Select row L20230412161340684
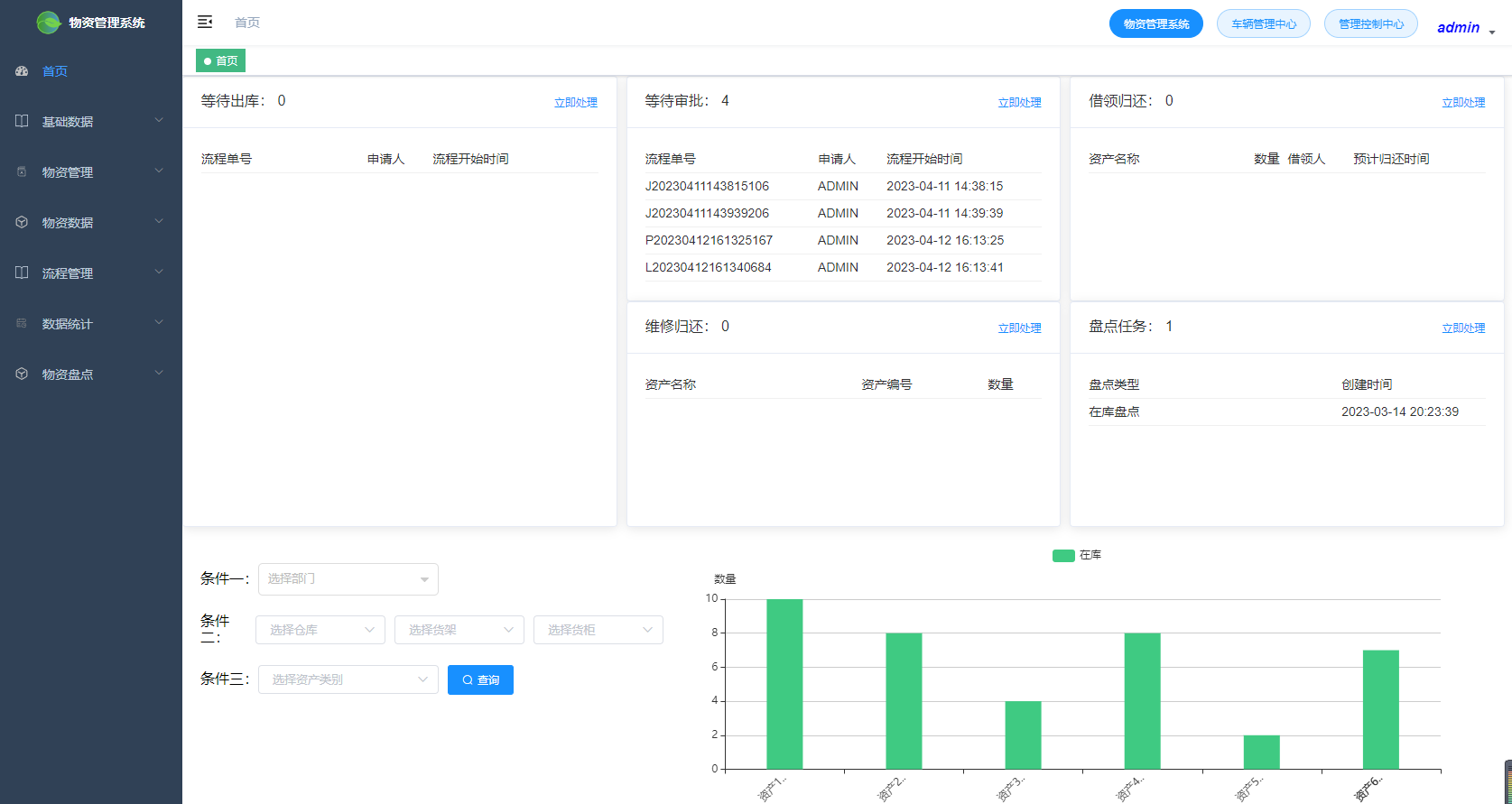This screenshot has height=804, width=1512. coord(843,267)
